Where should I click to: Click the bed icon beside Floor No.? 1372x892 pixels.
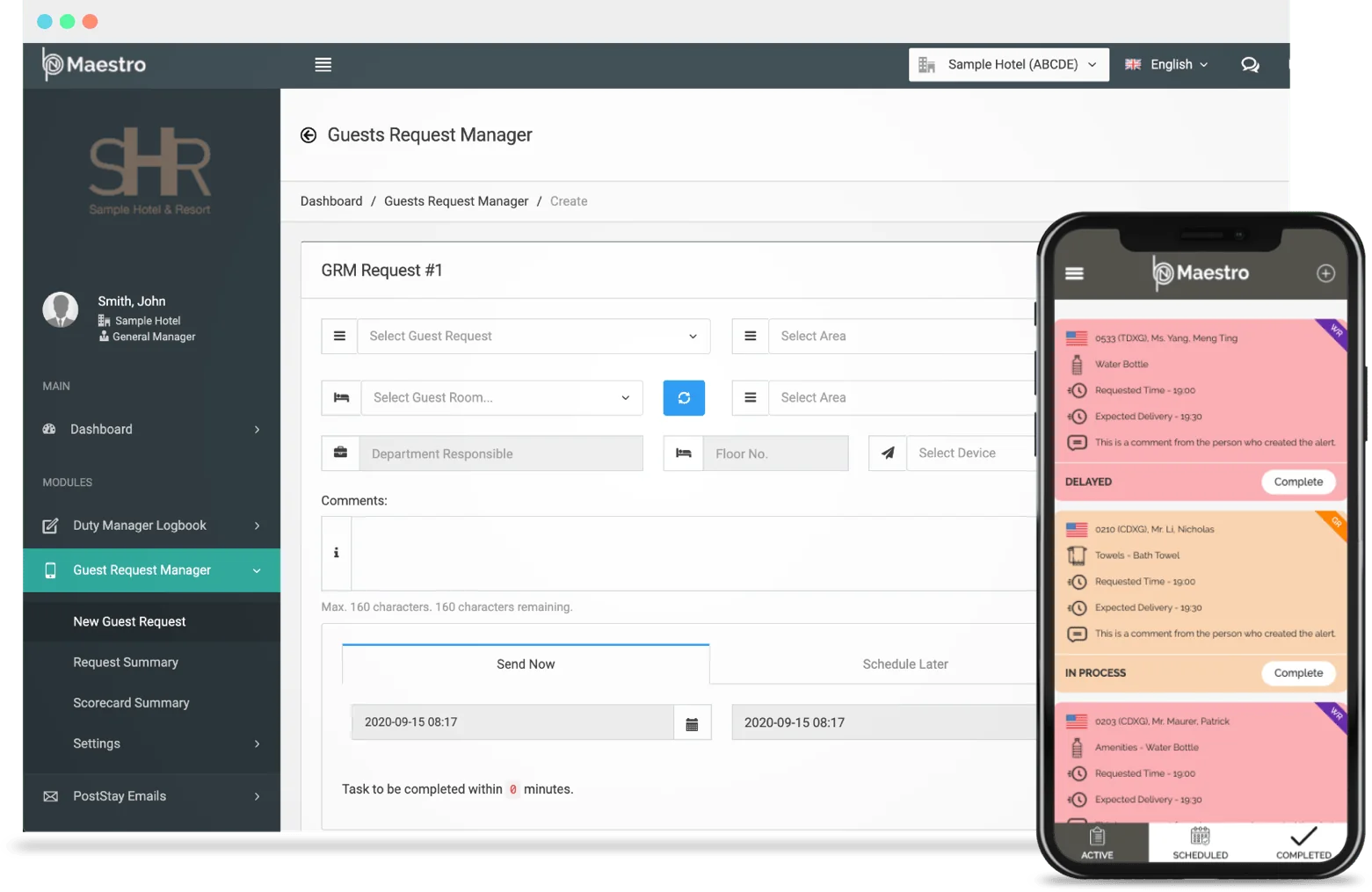pyautogui.click(x=683, y=453)
